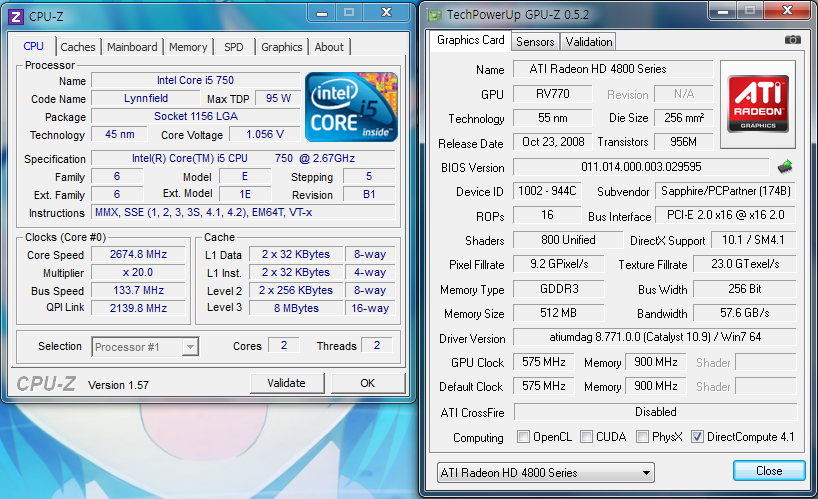Click the OK button
This screenshot has height=499, width=818.
[367, 383]
